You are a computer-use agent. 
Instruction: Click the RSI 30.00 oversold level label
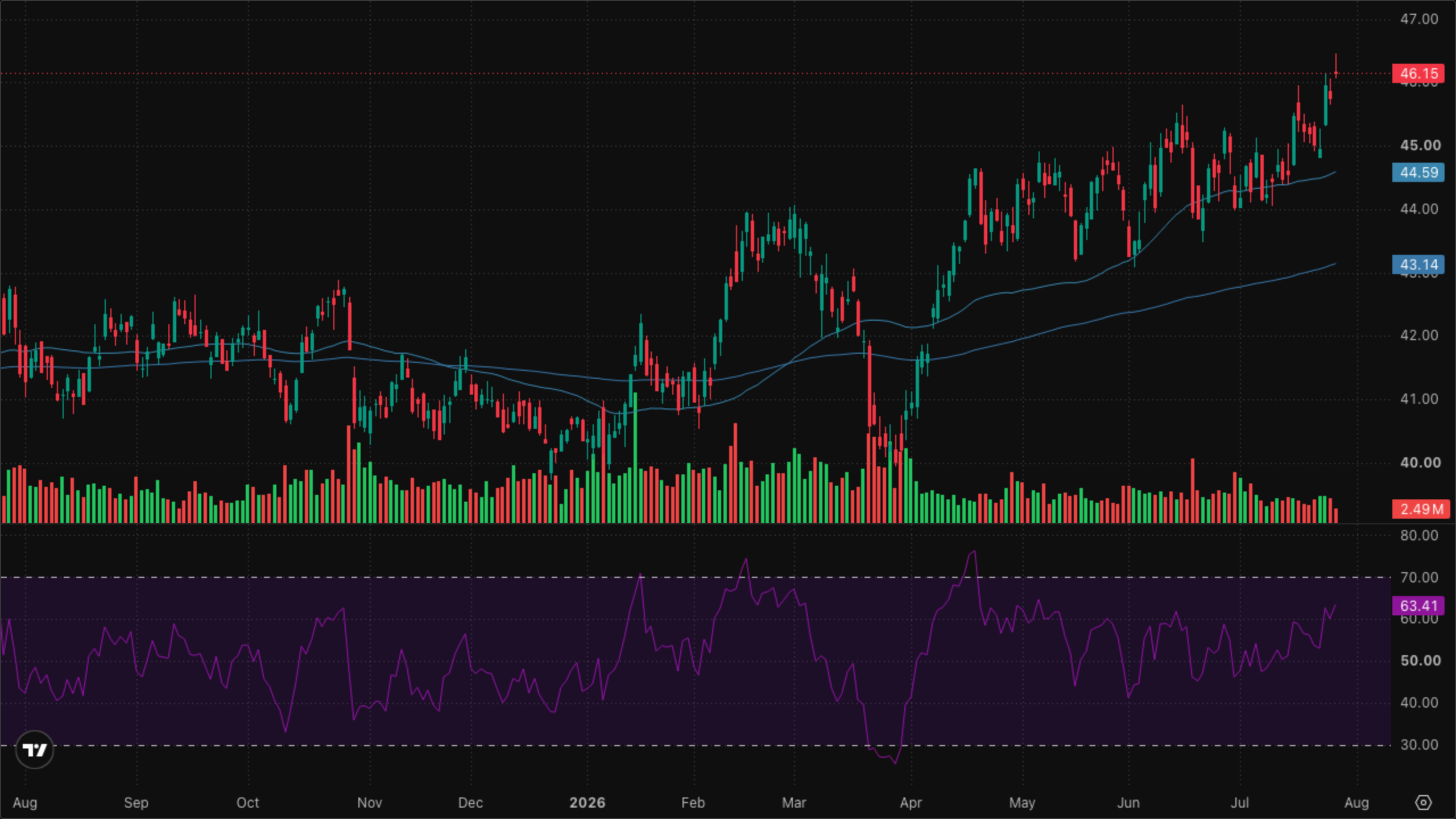click(x=1419, y=744)
